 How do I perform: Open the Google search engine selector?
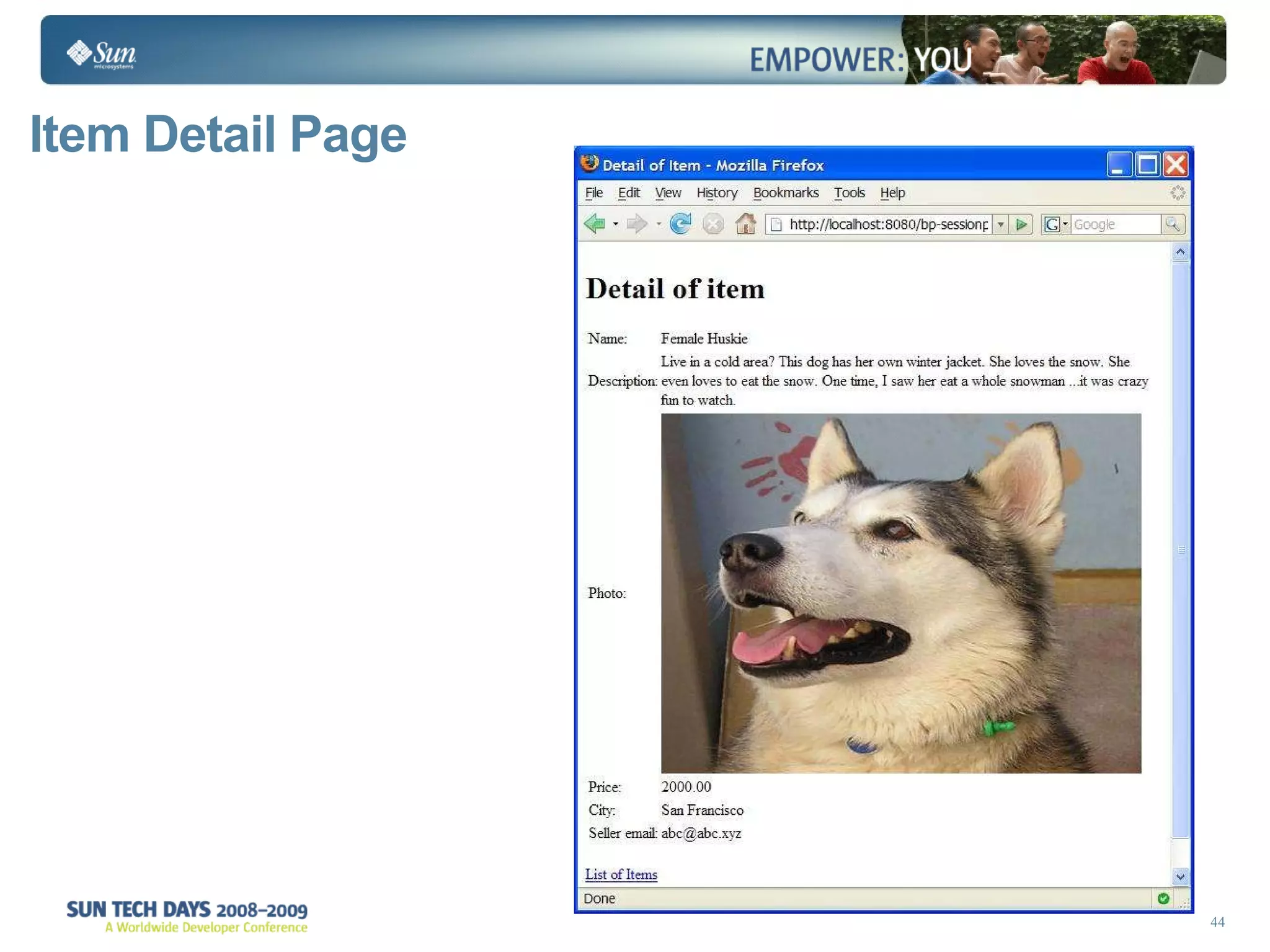(x=1055, y=224)
